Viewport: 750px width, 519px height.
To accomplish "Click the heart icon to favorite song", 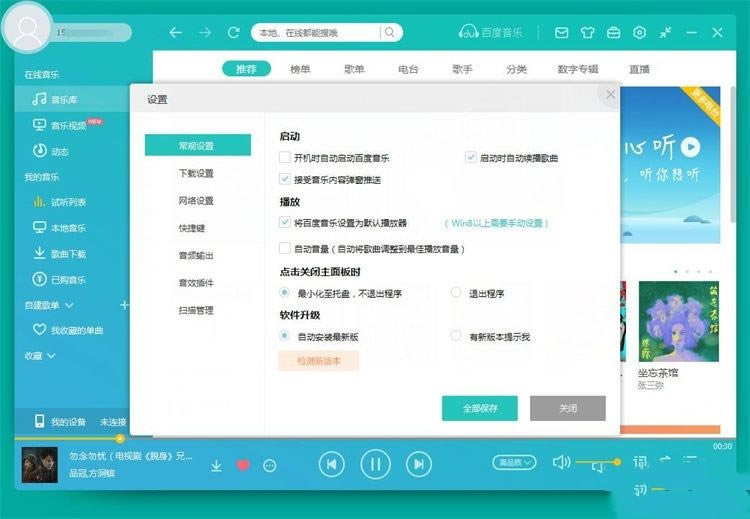I will [242, 465].
